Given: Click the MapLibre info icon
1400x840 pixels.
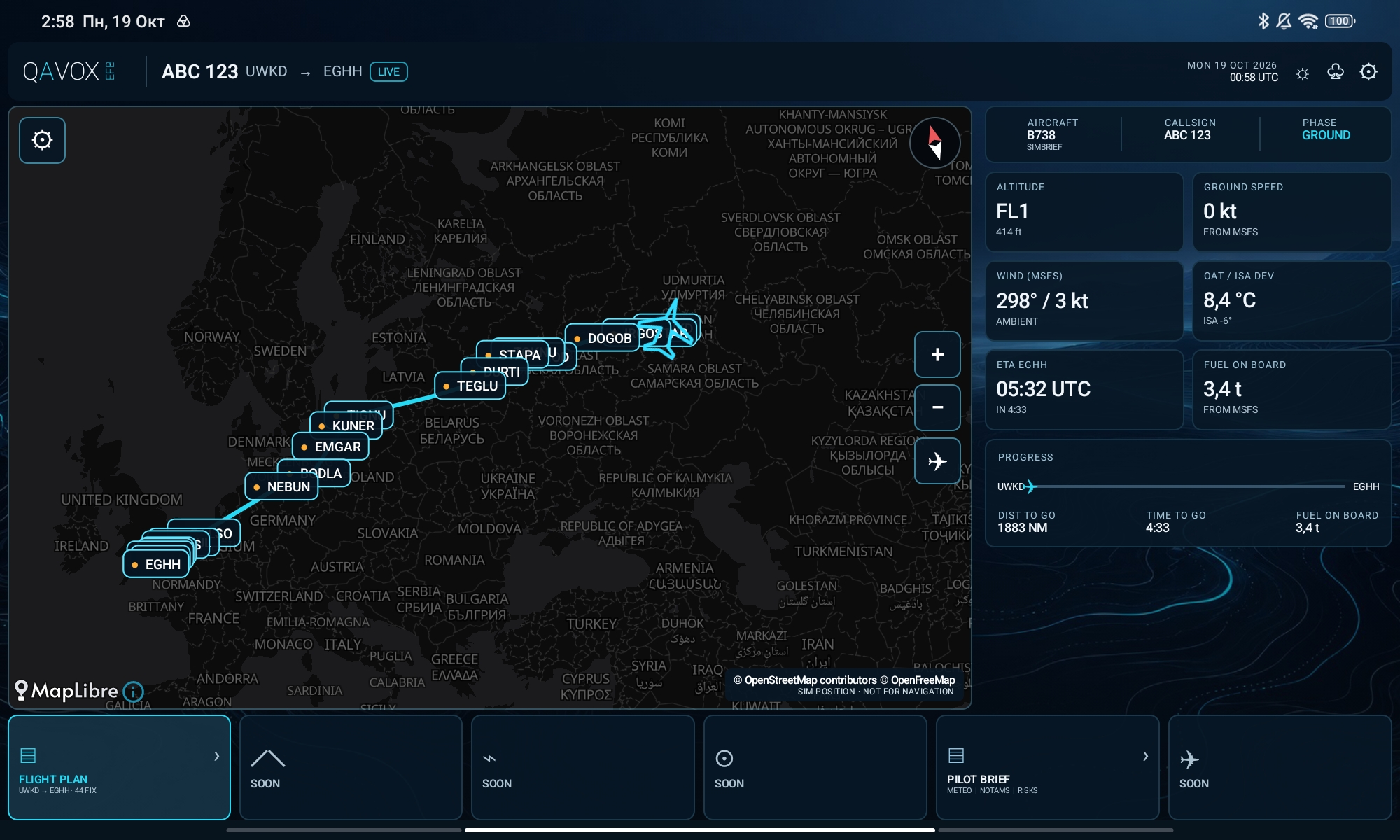Looking at the screenshot, I should (133, 692).
